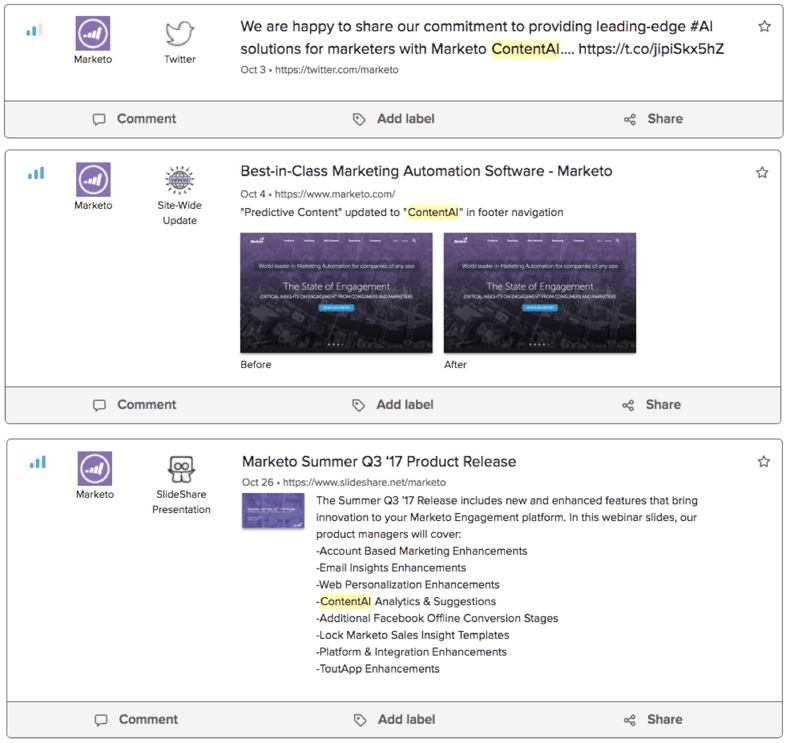Click Marketo logo in the Twitter card
The height and width of the screenshot is (743, 790).
94,34
